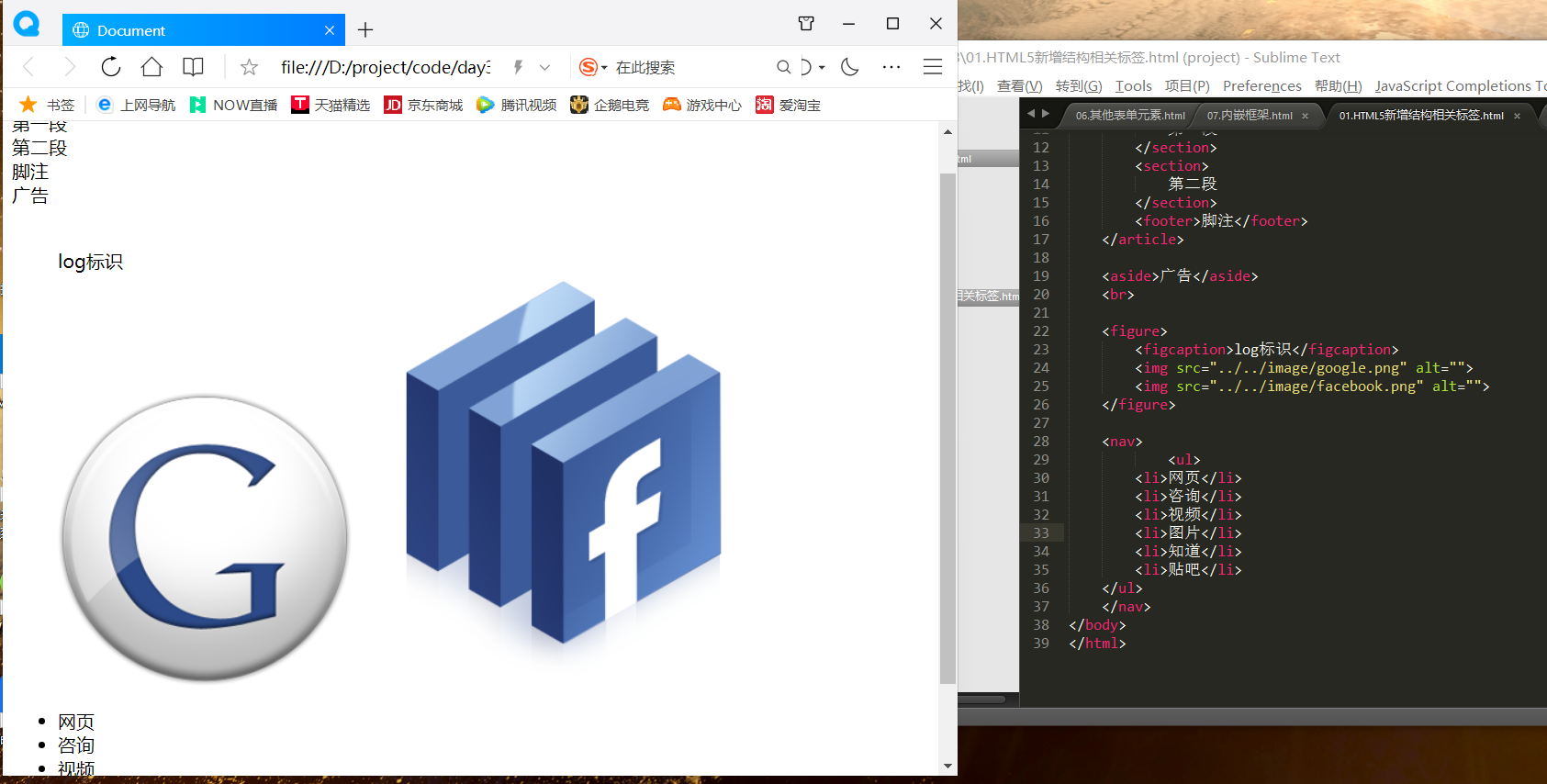The height and width of the screenshot is (784, 1547).
Task: Switch to 07.内嵌框架.html tab
Action: 1250,116
